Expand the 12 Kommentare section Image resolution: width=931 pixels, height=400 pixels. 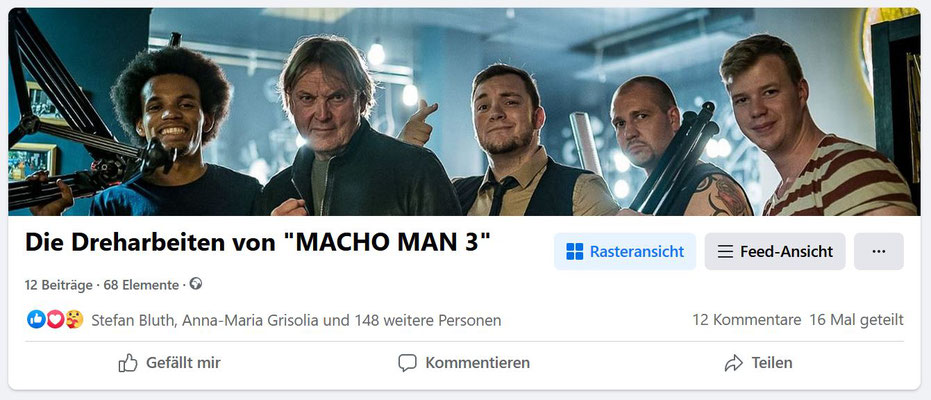click(746, 320)
